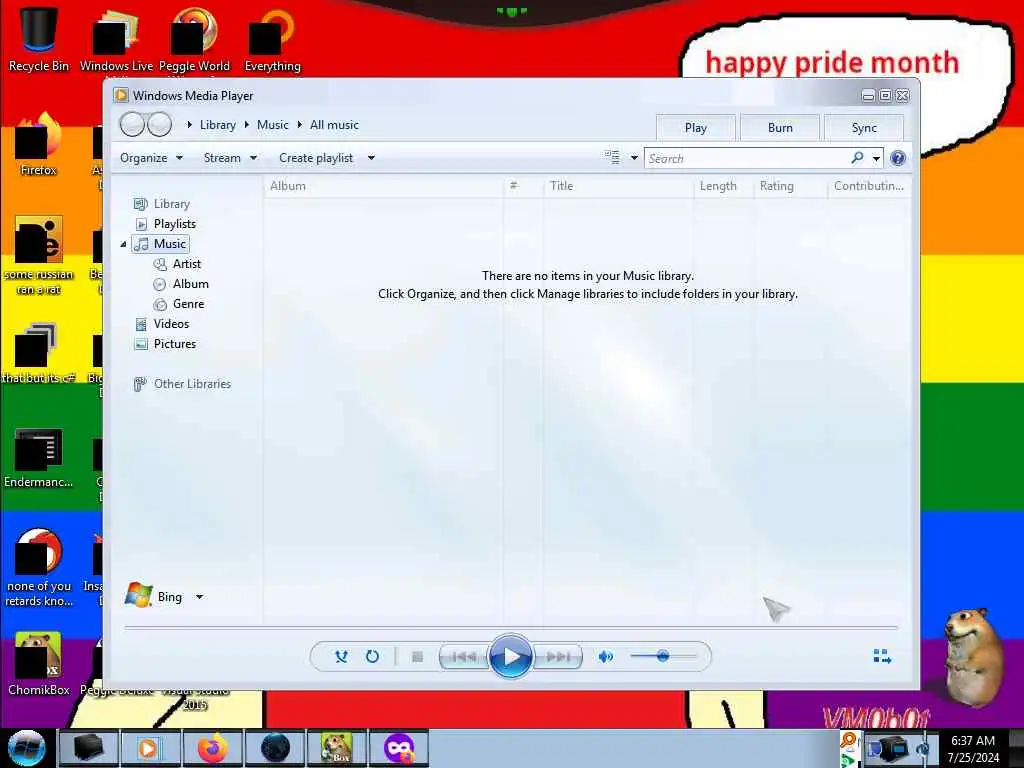Click the Bing online store logo

139,595
